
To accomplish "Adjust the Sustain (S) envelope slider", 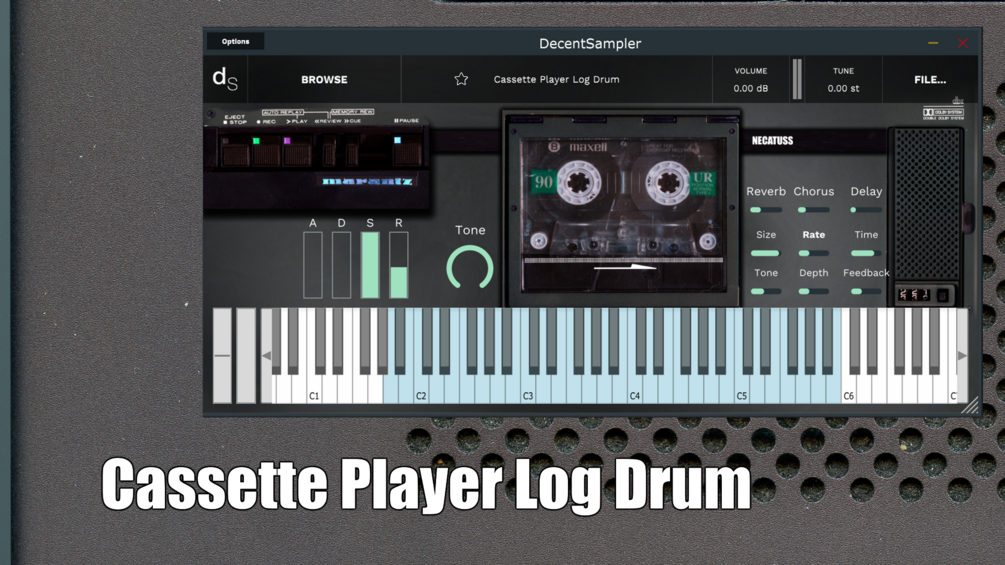I will click(370, 265).
